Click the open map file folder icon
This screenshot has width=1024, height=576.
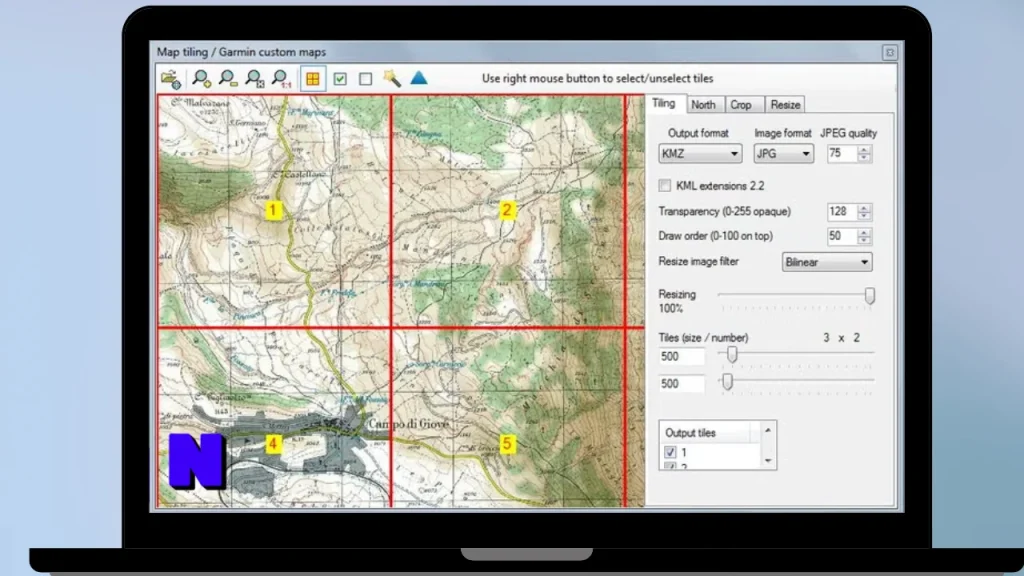point(171,79)
